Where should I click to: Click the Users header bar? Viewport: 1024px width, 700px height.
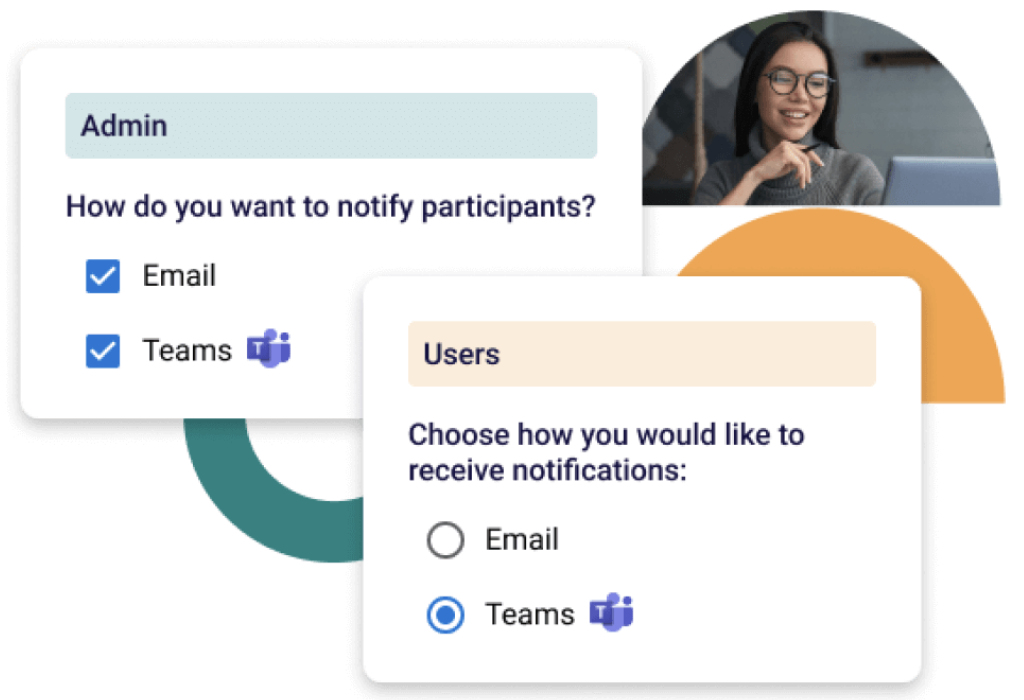tap(641, 354)
